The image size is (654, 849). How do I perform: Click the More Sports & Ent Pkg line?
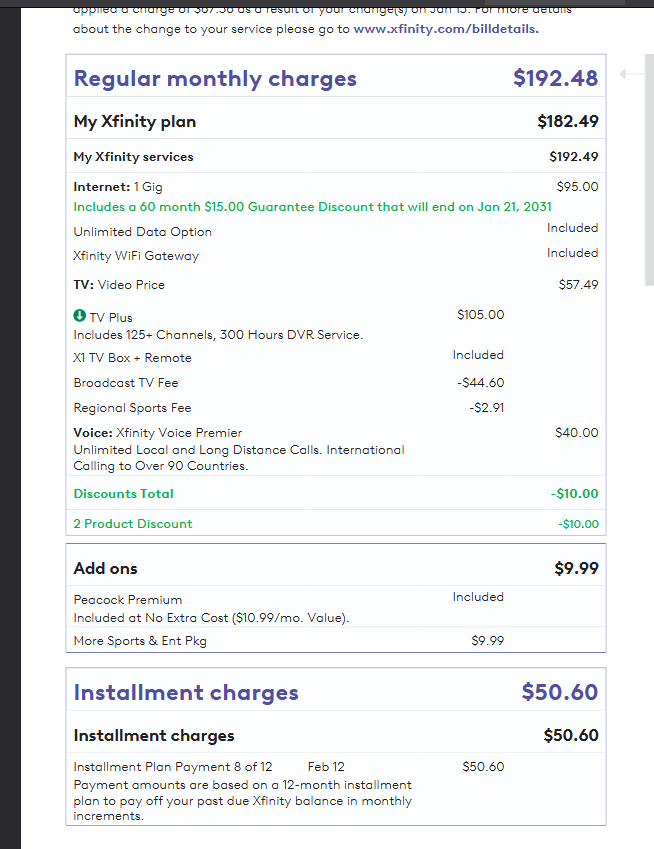(140, 641)
